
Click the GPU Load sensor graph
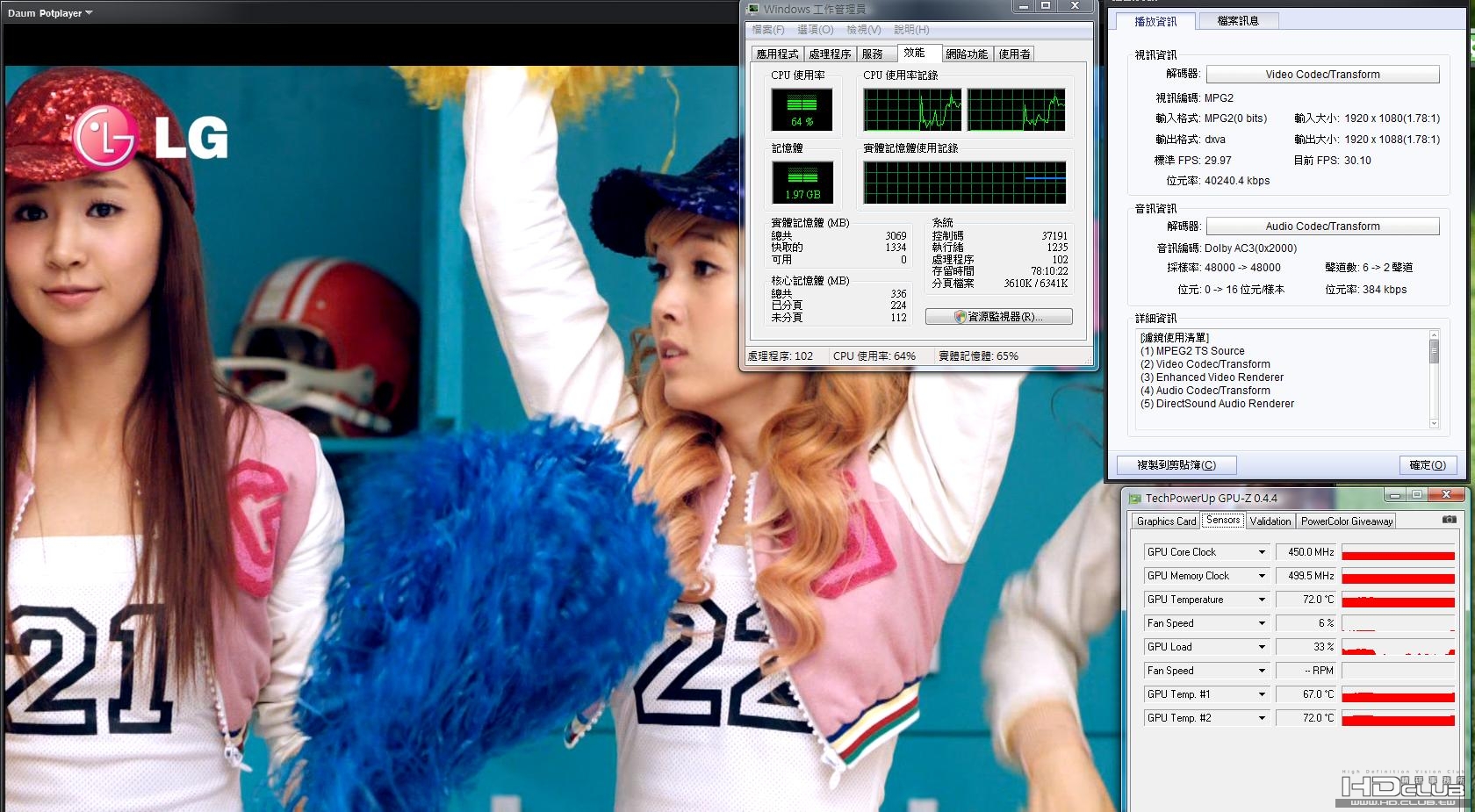pos(1399,647)
